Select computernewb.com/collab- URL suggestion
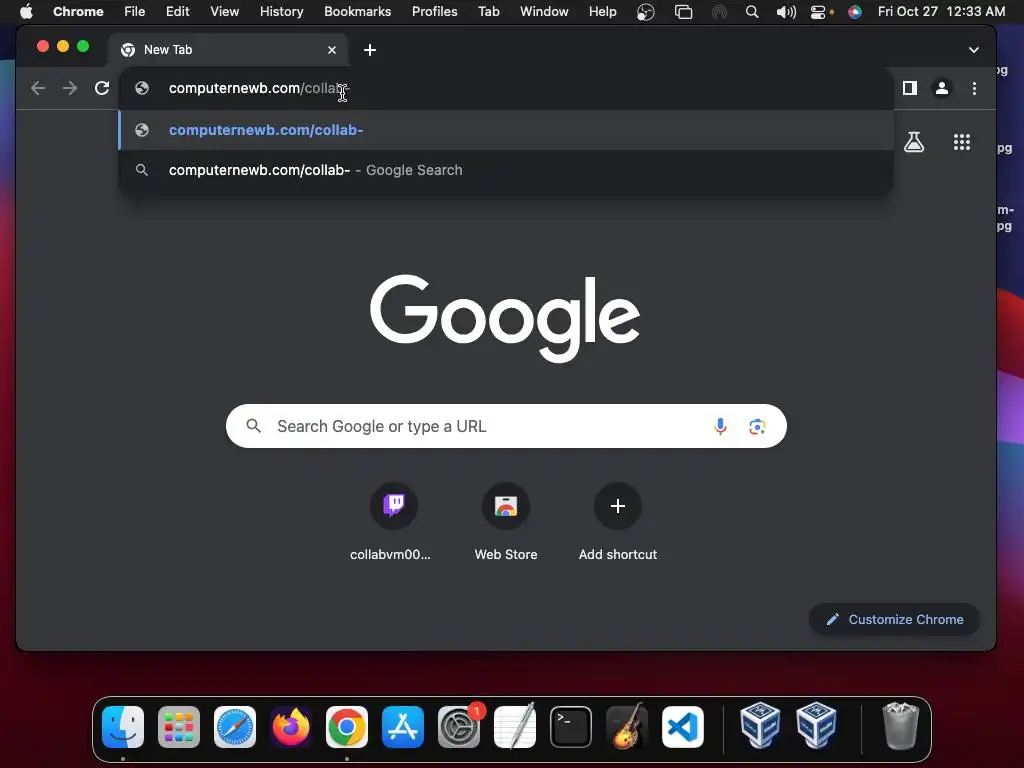This screenshot has height=768, width=1024. tap(506, 130)
